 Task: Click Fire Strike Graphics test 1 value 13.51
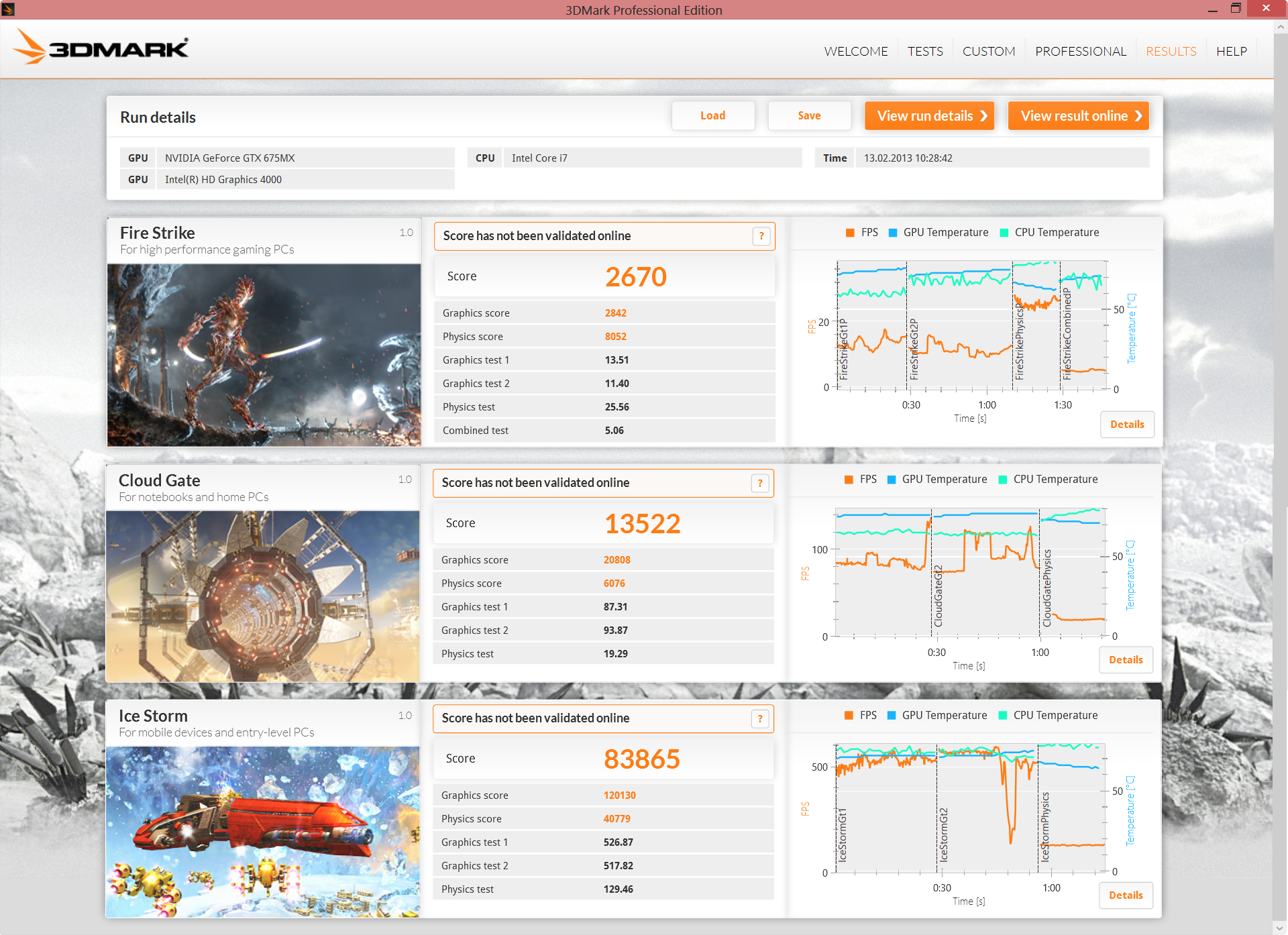[x=616, y=360]
